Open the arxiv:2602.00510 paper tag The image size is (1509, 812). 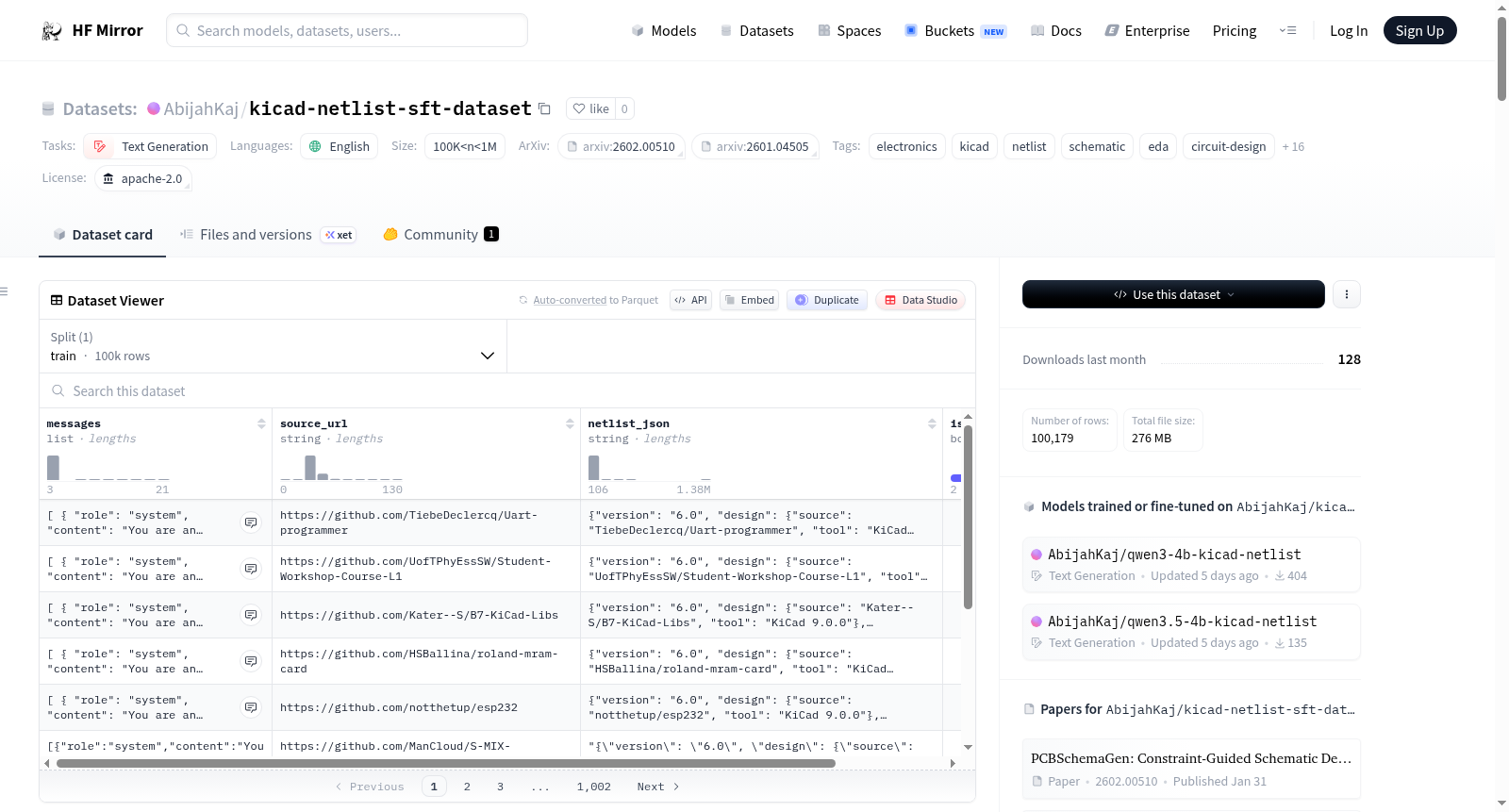622,146
